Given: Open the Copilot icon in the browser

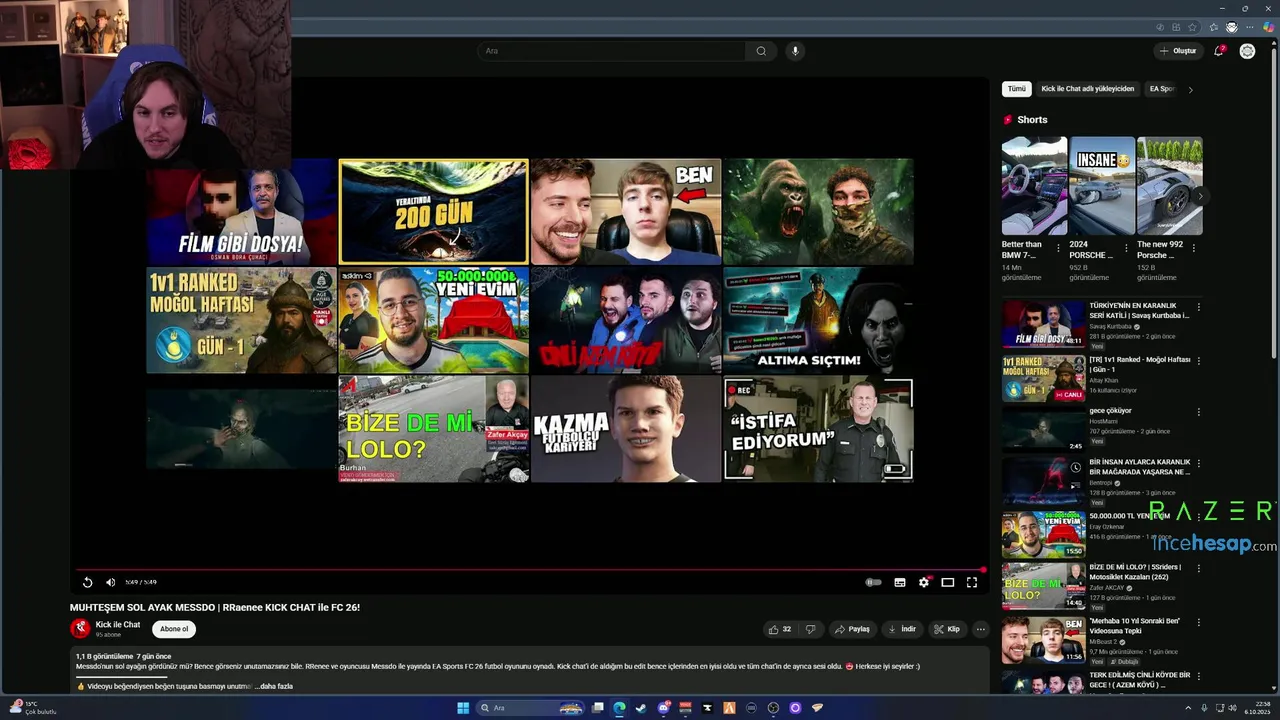Looking at the screenshot, I should (x=1269, y=27).
